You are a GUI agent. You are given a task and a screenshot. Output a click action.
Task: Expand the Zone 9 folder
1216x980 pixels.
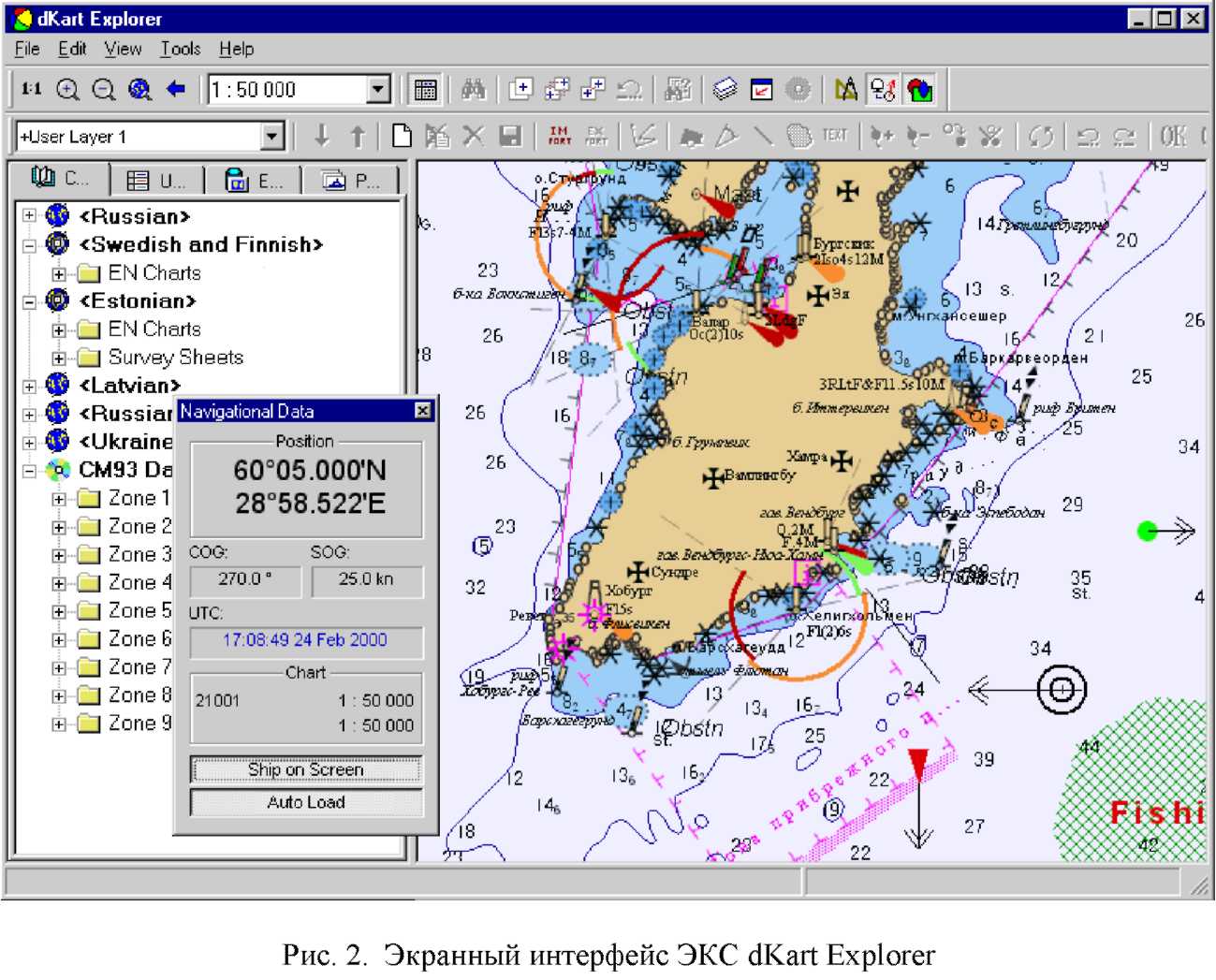59,724
